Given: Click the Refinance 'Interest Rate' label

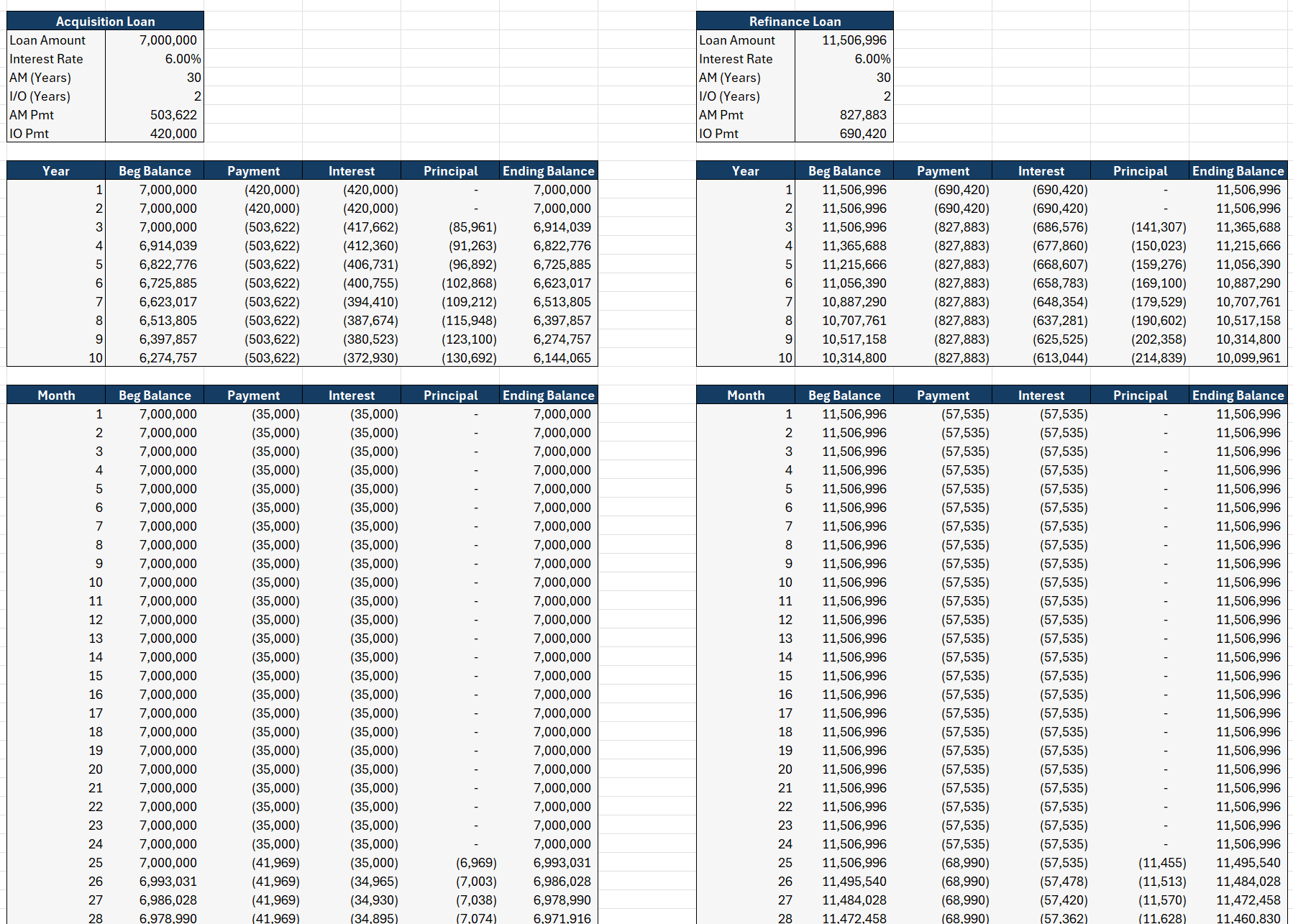Looking at the screenshot, I should [x=736, y=59].
